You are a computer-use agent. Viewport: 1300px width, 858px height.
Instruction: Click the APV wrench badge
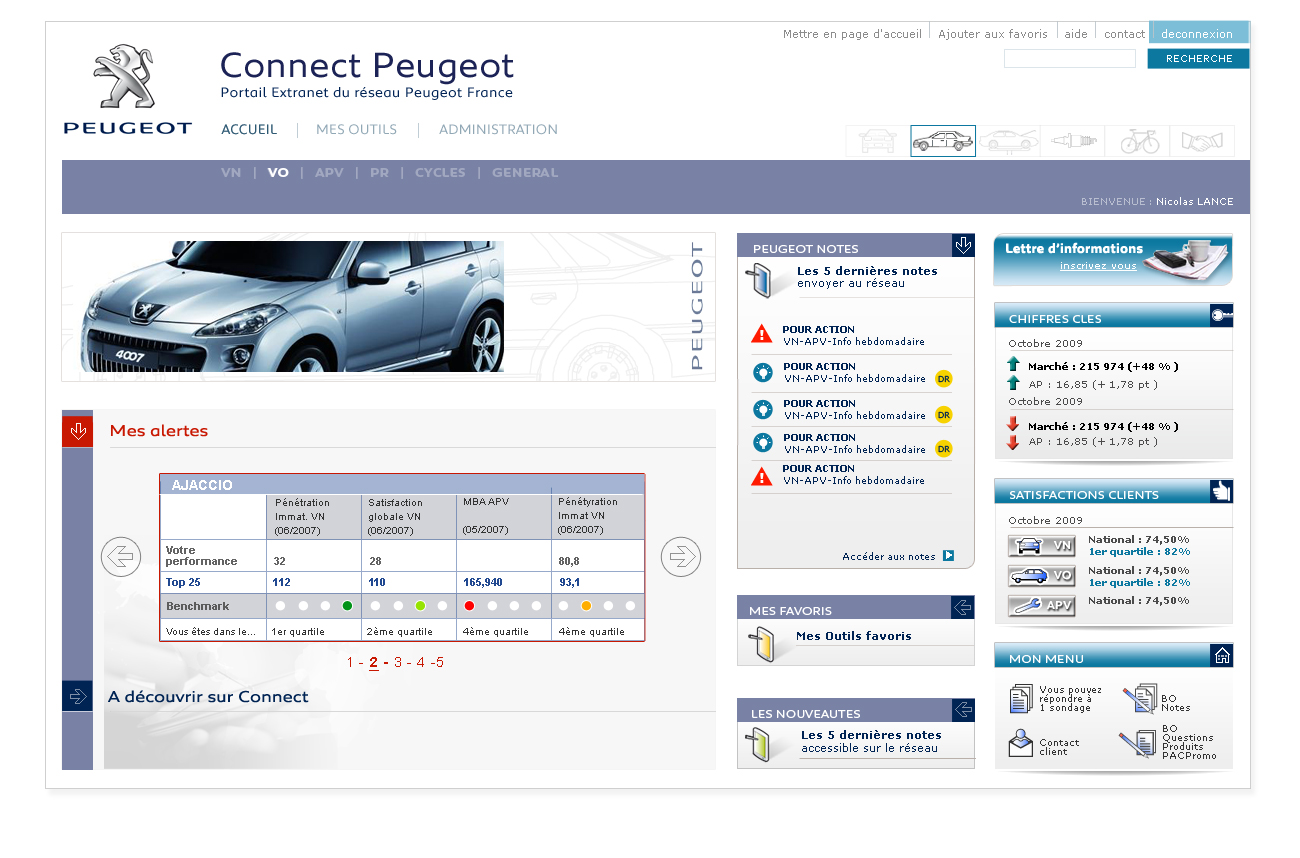(x=1042, y=606)
